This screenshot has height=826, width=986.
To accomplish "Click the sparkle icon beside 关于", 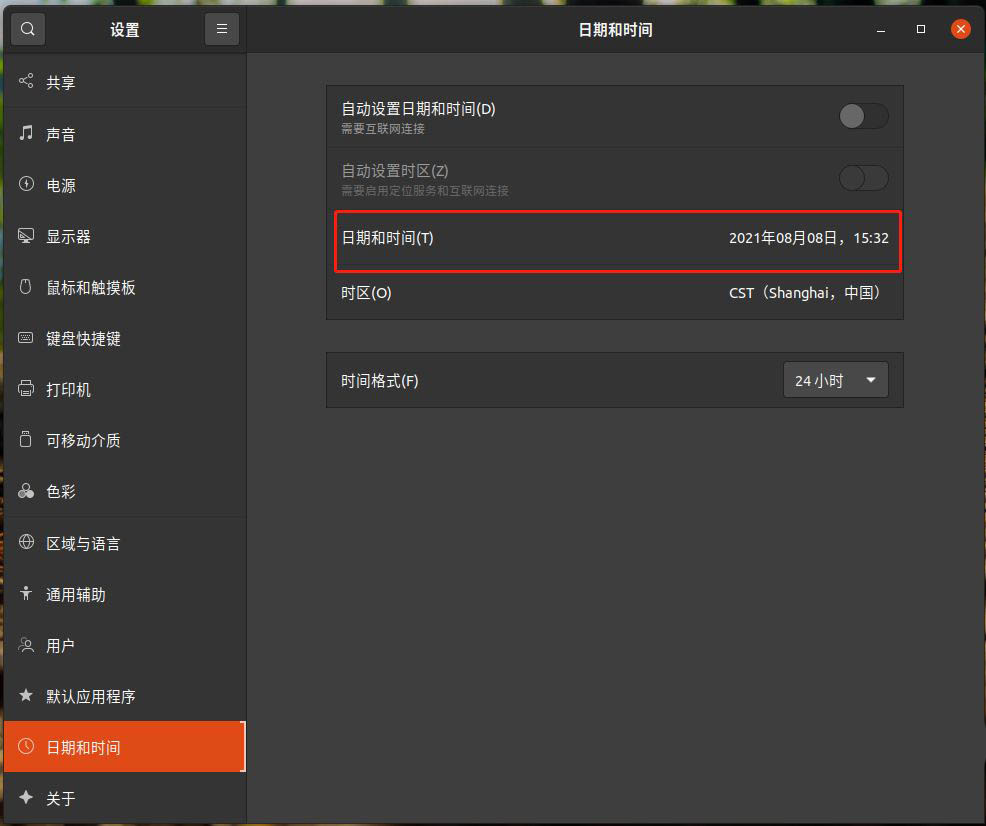I will 26,798.
